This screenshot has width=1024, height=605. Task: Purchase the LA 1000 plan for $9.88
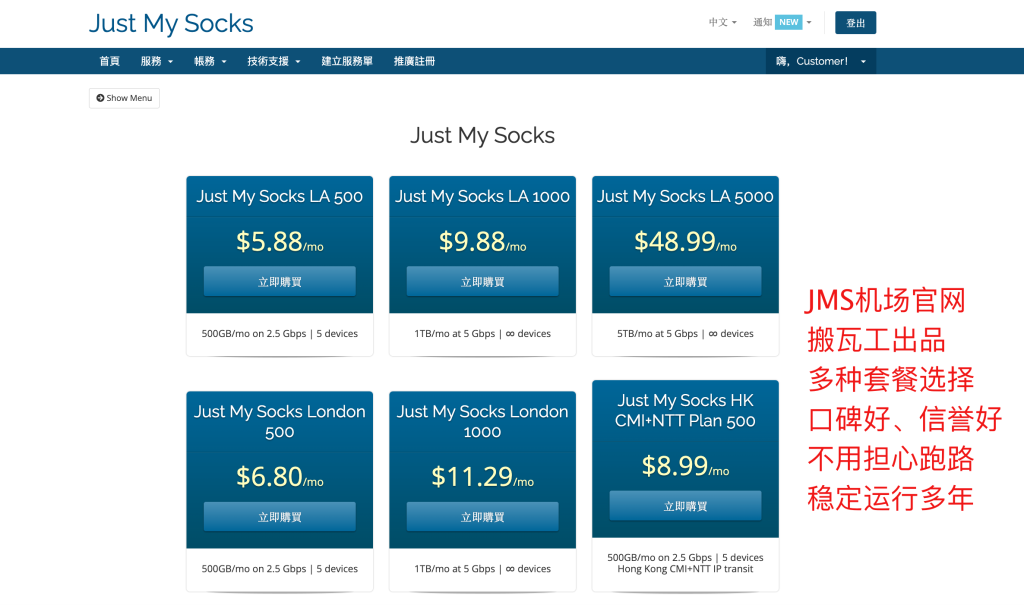pos(482,282)
